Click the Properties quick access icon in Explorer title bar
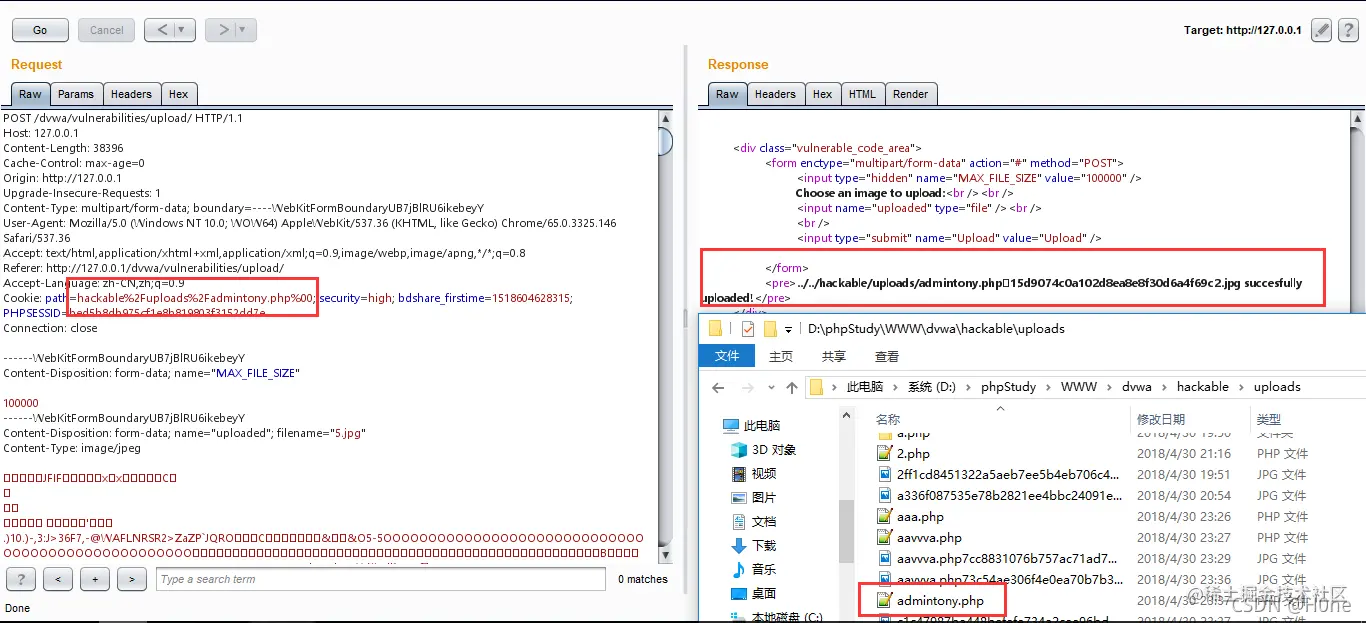1366x623 pixels. (x=747, y=329)
